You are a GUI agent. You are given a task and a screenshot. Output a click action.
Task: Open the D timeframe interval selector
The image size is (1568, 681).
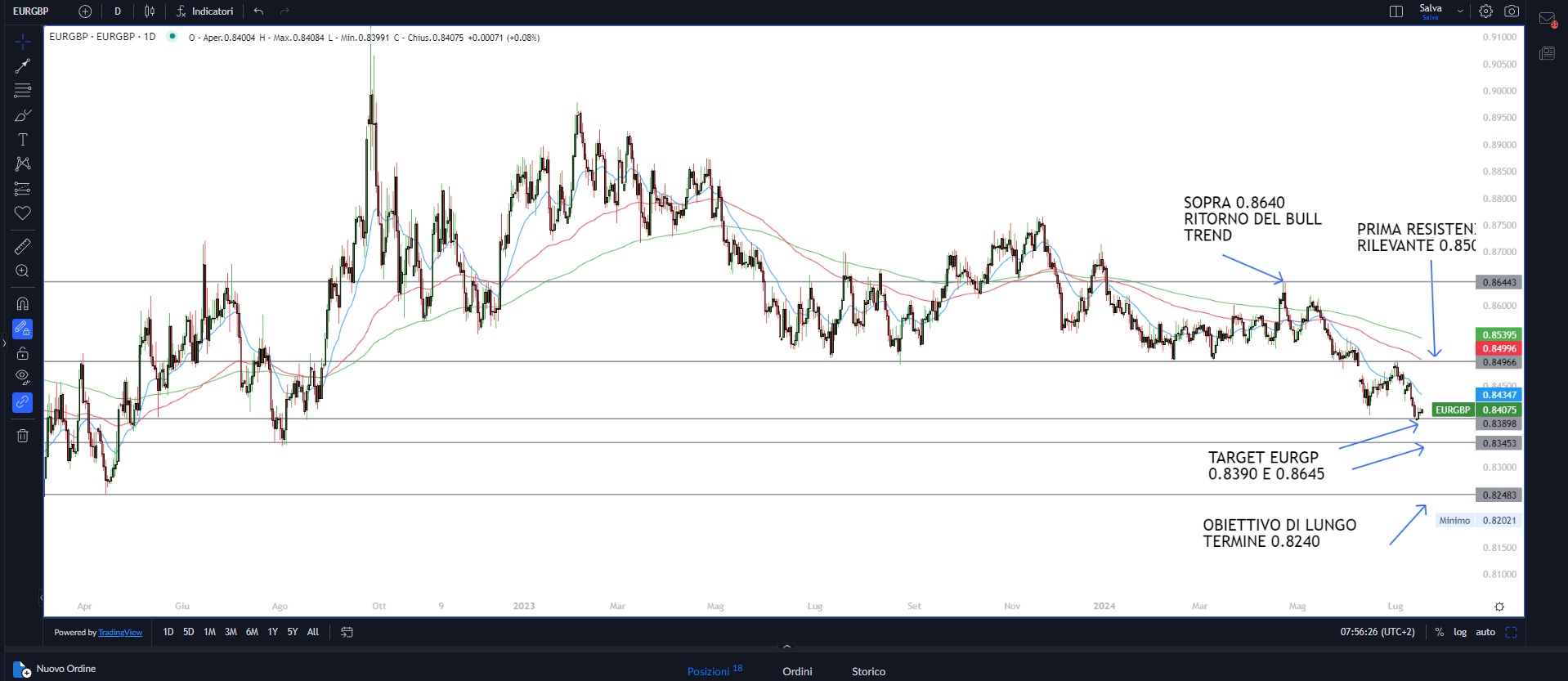tap(118, 11)
